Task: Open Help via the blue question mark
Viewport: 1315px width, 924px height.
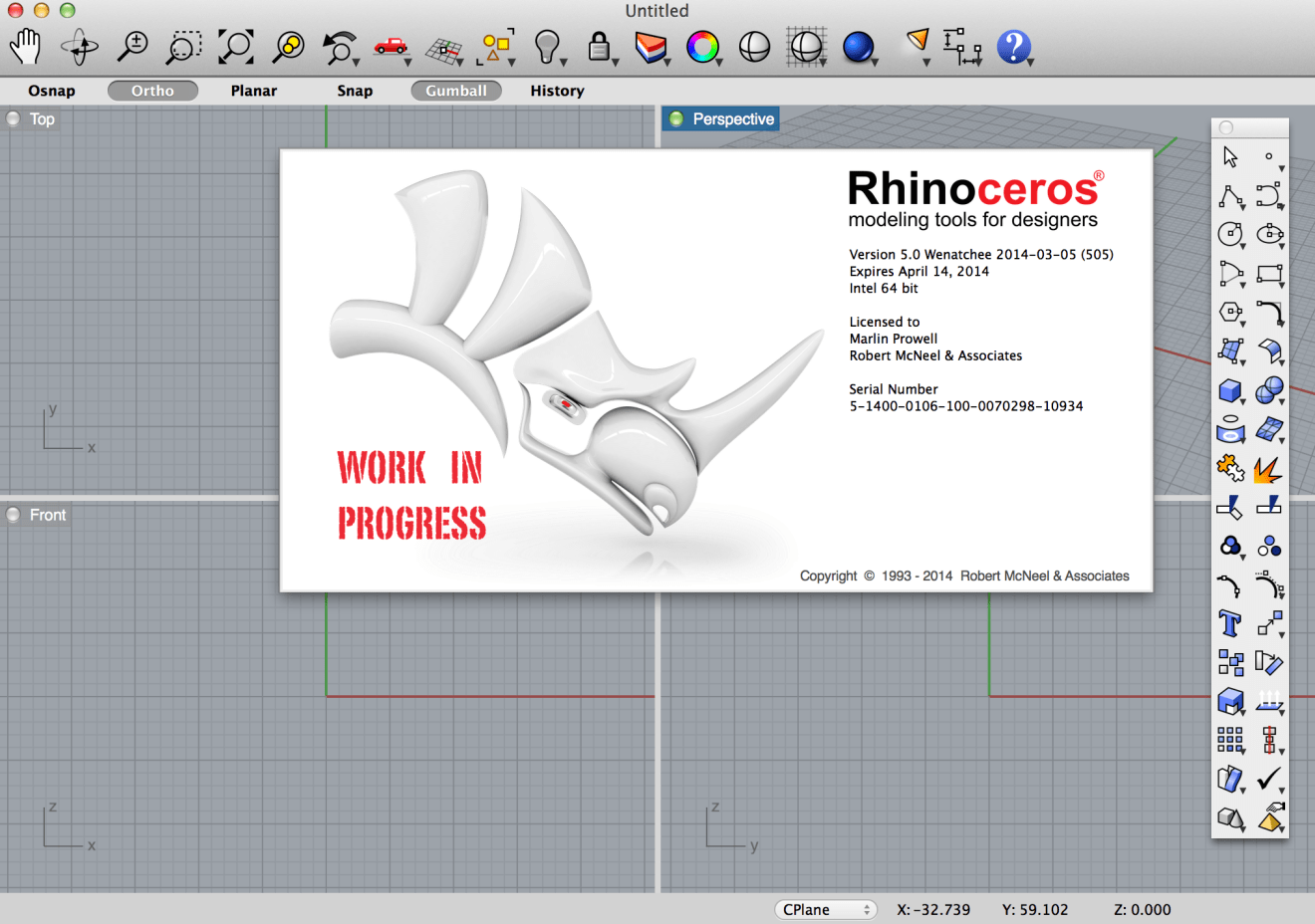Action: (1014, 47)
